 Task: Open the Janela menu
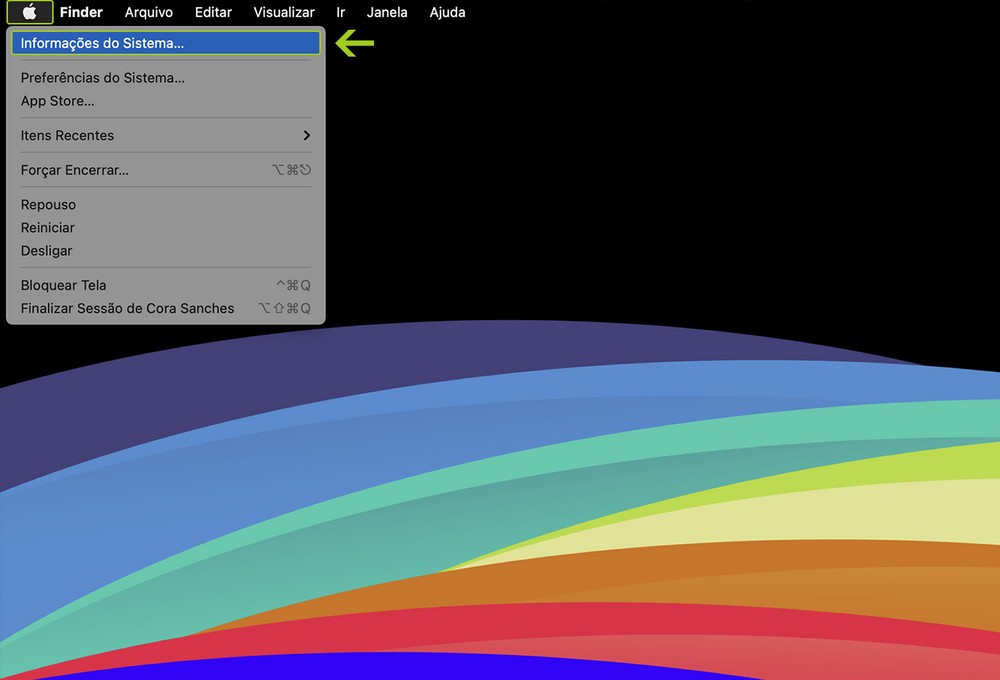(x=387, y=12)
